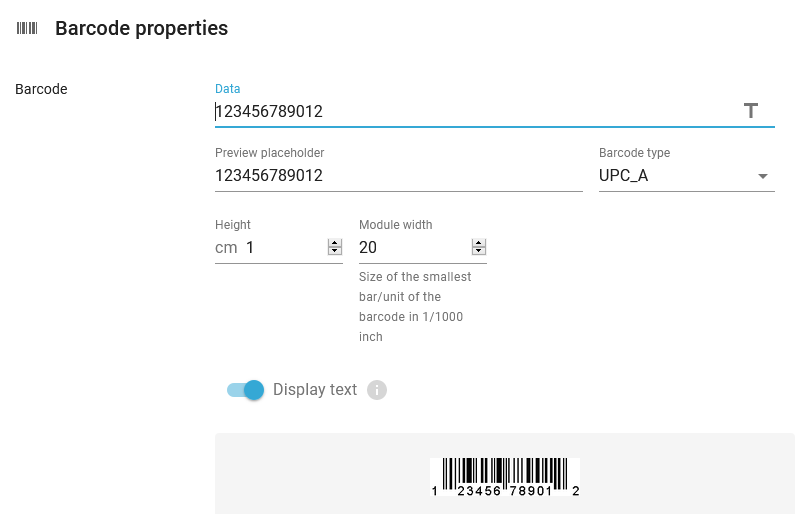The height and width of the screenshot is (514, 806).
Task: Open the Barcode type dropdown arrow
Action: click(763, 176)
